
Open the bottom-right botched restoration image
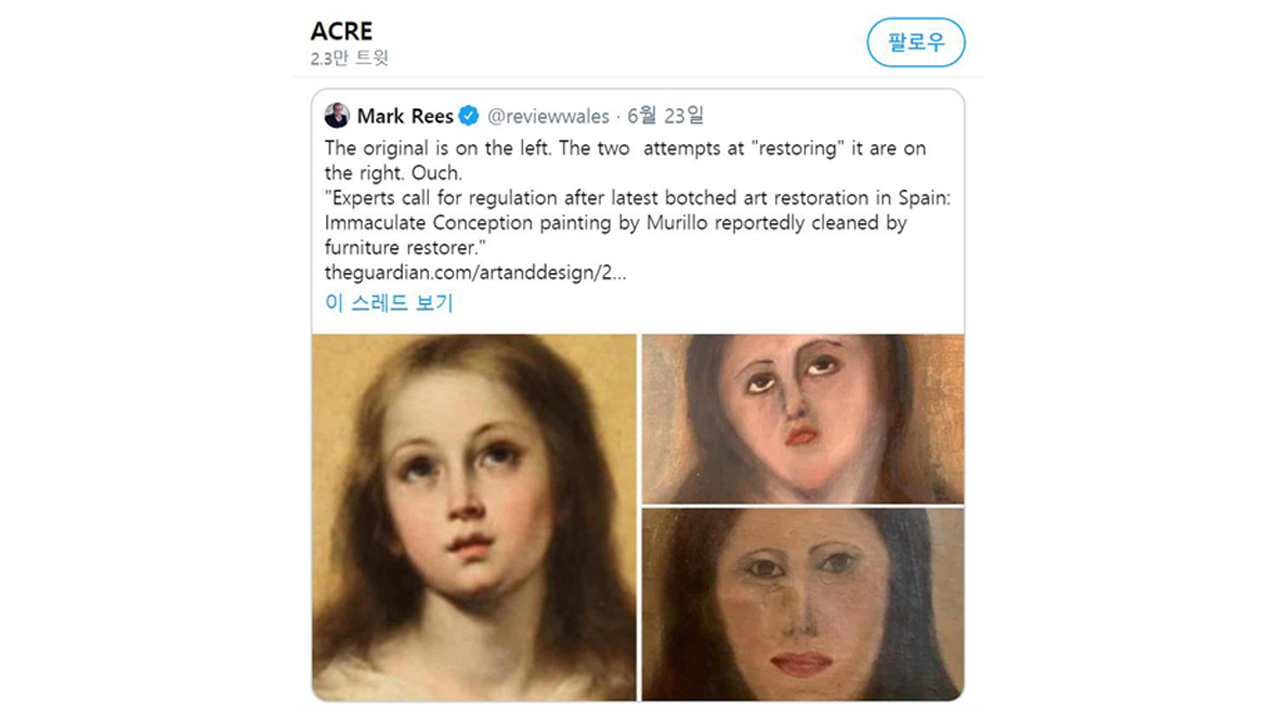point(803,604)
